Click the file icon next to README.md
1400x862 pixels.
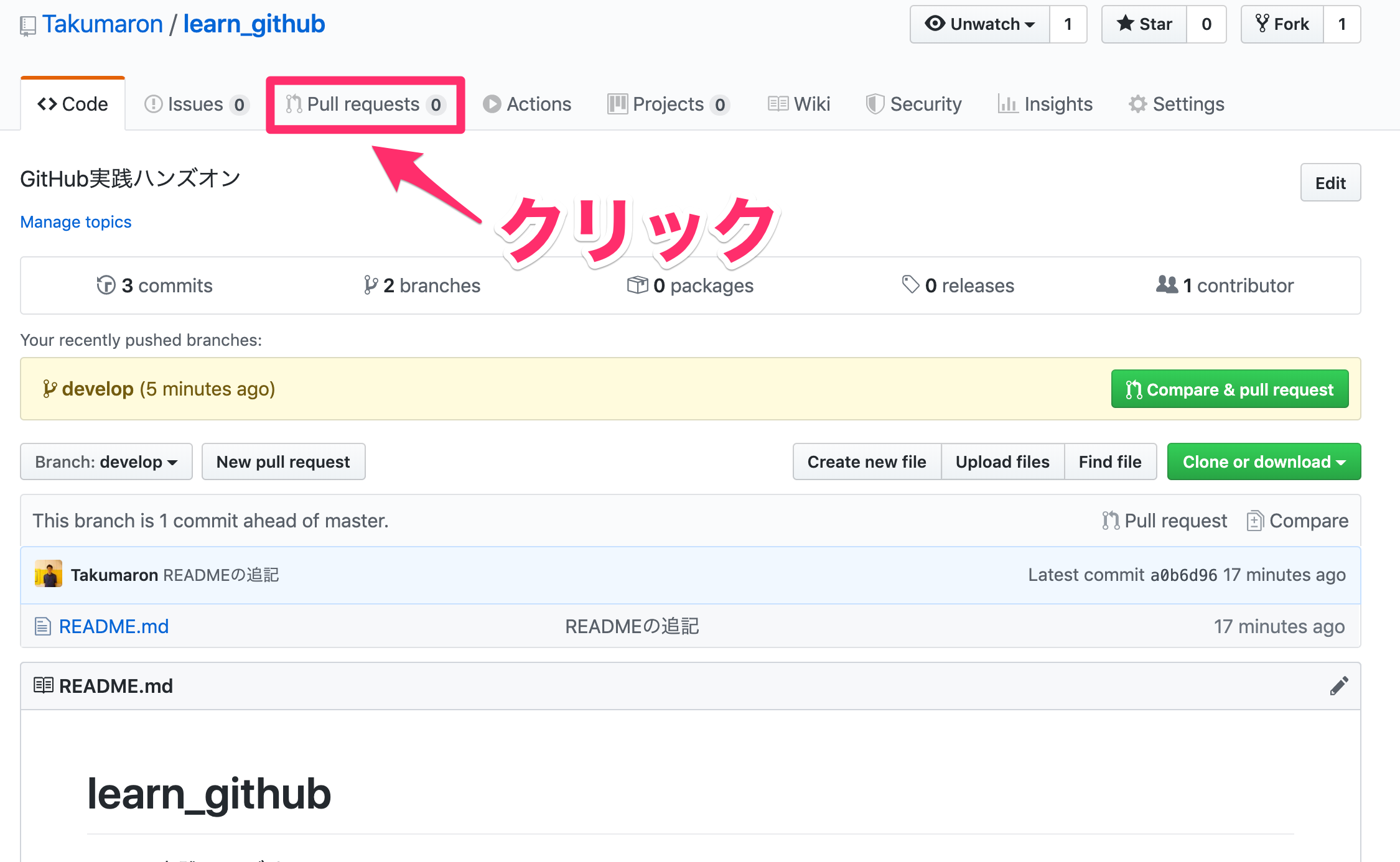(x=42, y=626)
